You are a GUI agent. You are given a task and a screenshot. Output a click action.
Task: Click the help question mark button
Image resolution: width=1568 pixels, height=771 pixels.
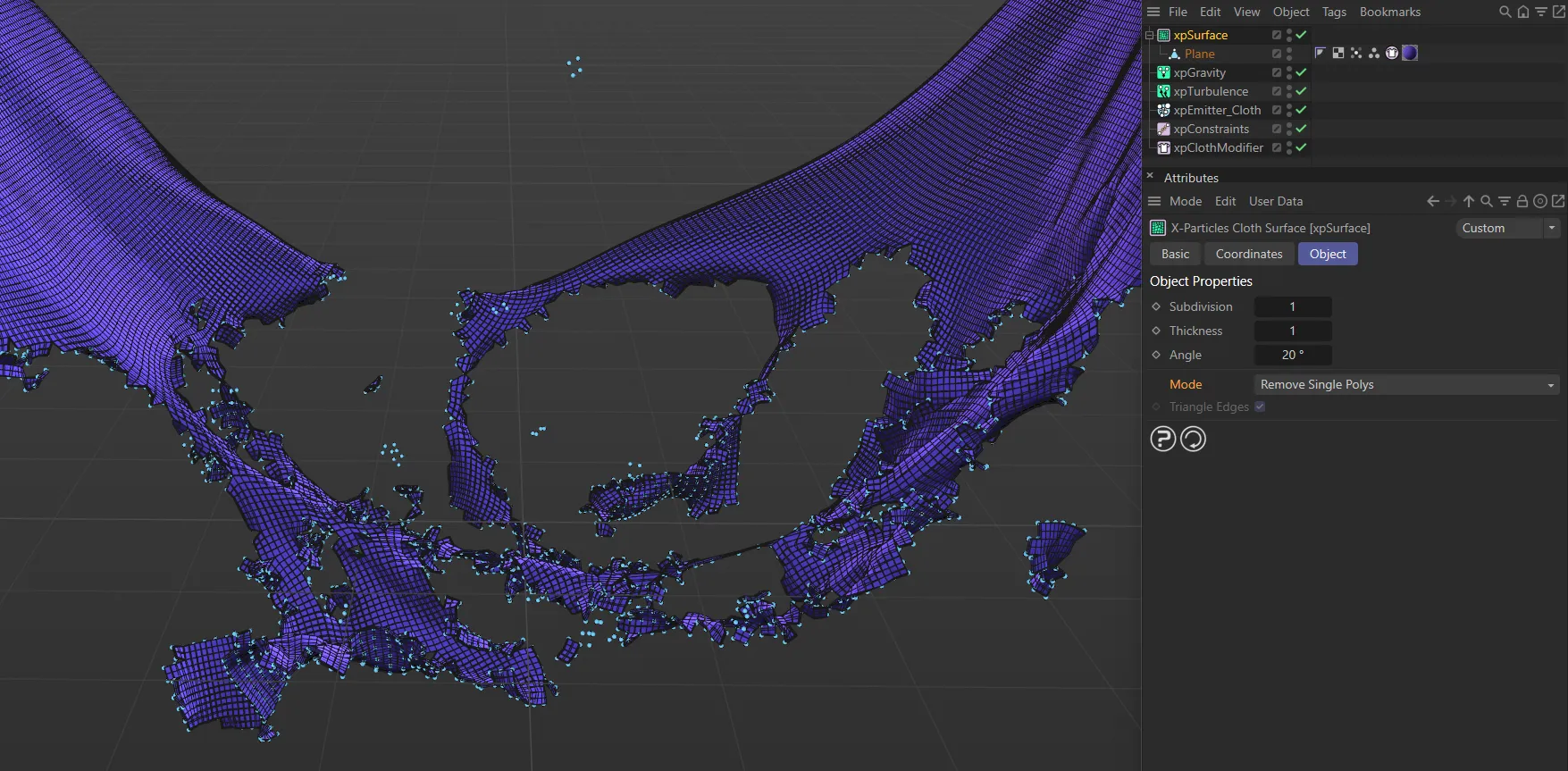coord(1162,439)
